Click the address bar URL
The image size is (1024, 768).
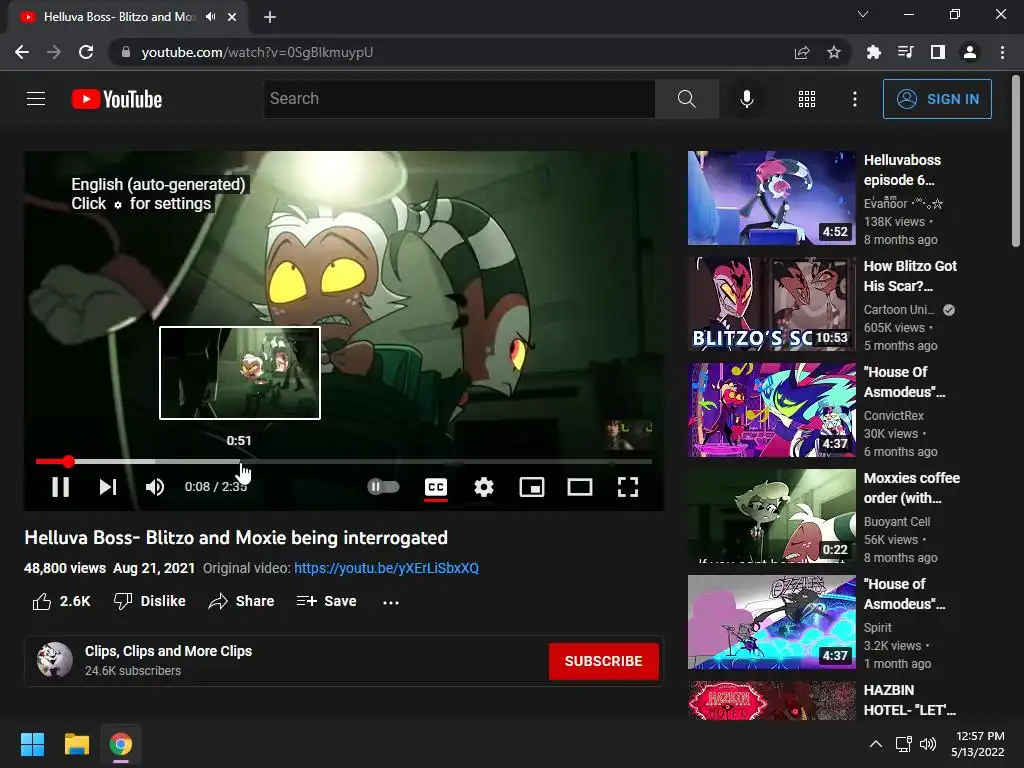coord(257,52)
